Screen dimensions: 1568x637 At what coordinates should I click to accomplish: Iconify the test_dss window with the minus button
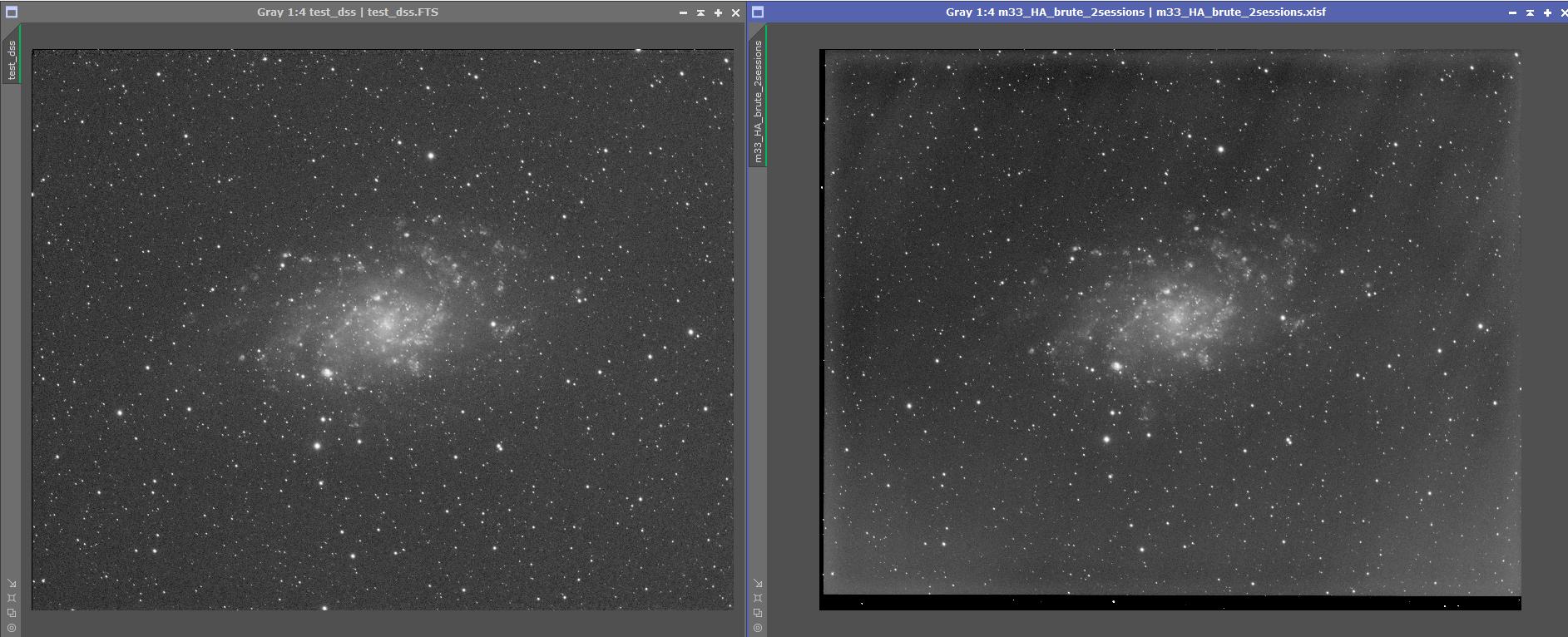(683, 12)
